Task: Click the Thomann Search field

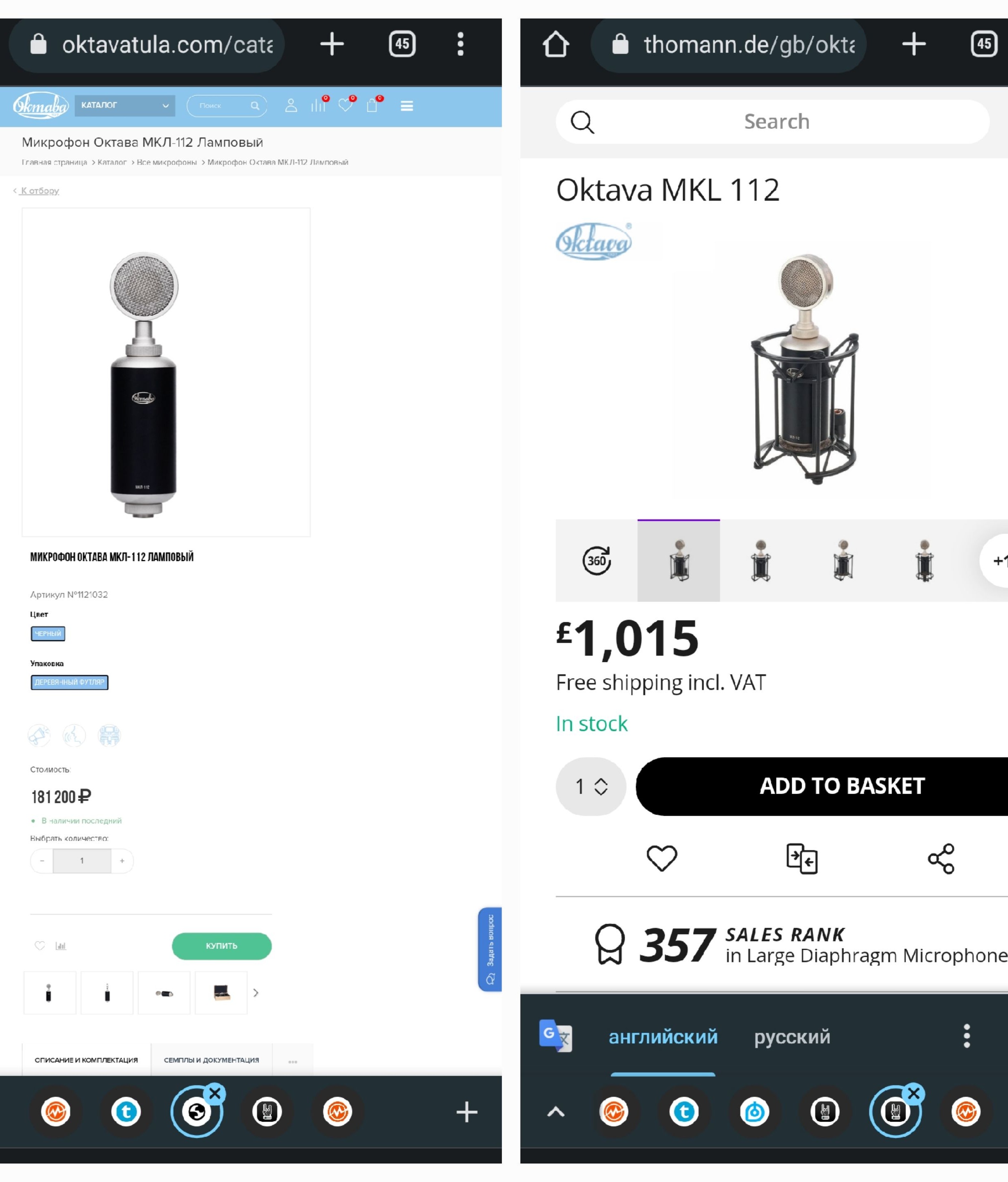Action: pos(772,122)
